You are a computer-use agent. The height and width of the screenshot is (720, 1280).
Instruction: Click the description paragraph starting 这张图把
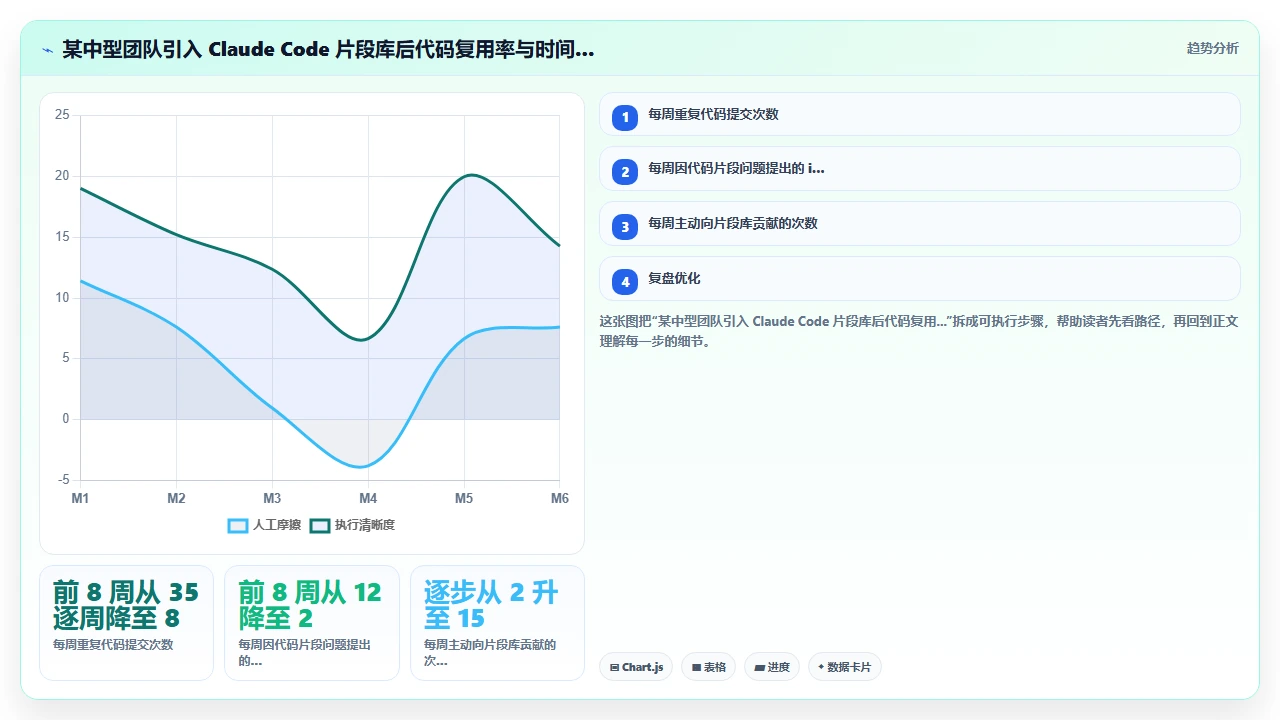(x=919, y=331)
